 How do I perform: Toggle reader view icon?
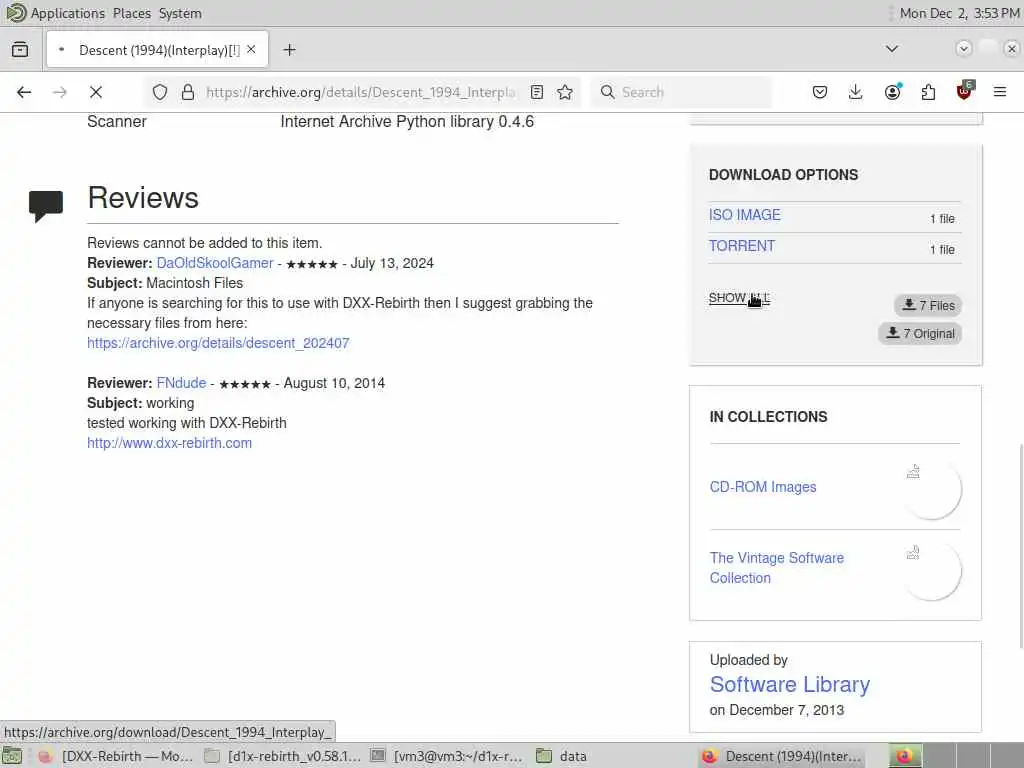click(x=537, y=92)
